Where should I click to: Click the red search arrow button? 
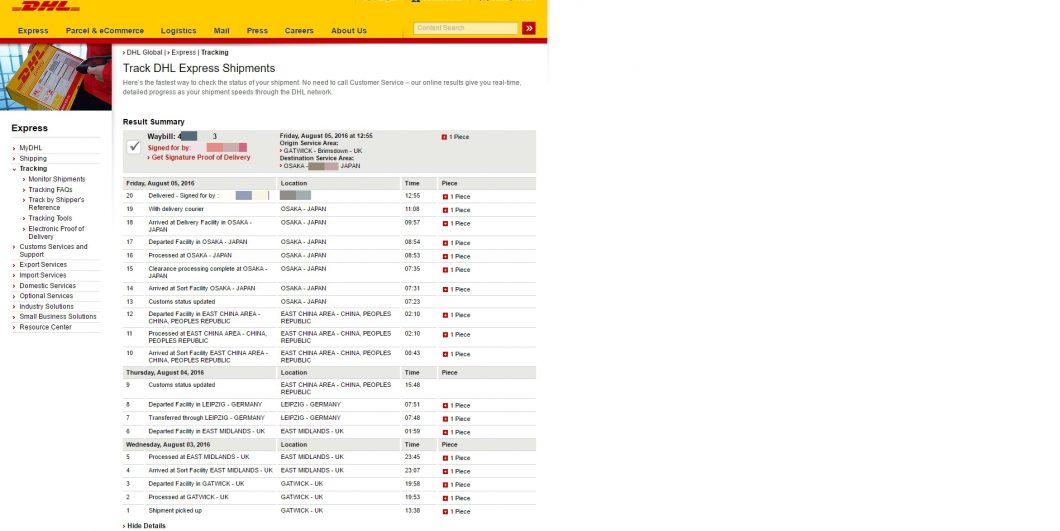click(x=529, y=28)
